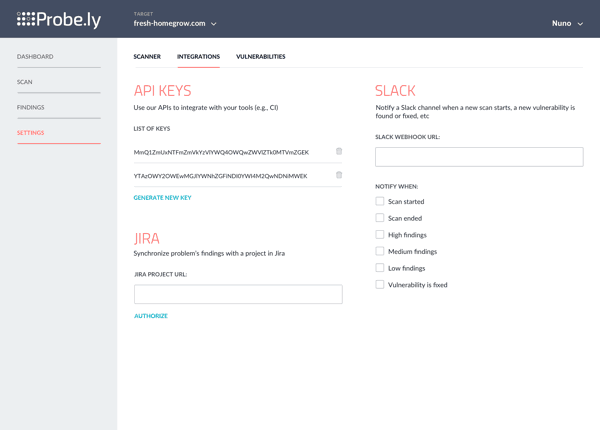Enable the Scan started notification
600x430 pixels.
click(x=380, y=201)
